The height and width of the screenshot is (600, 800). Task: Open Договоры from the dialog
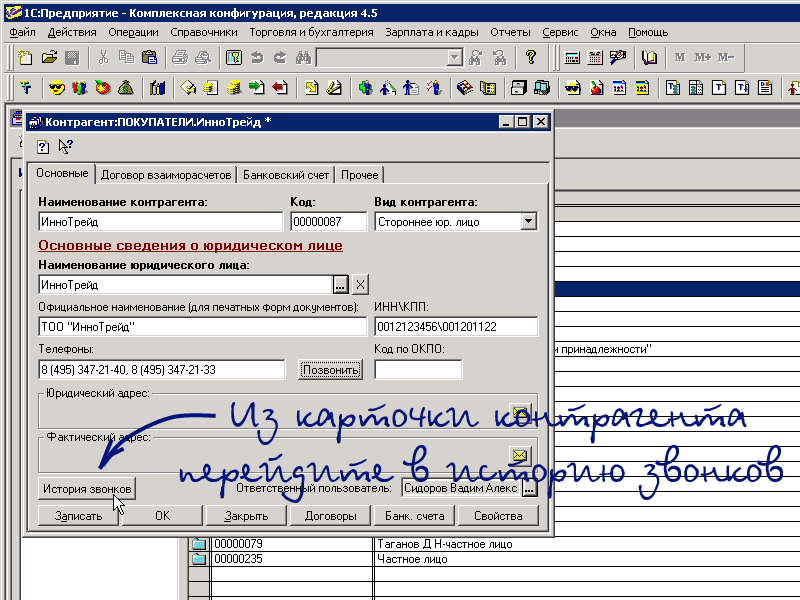(331, 516)
